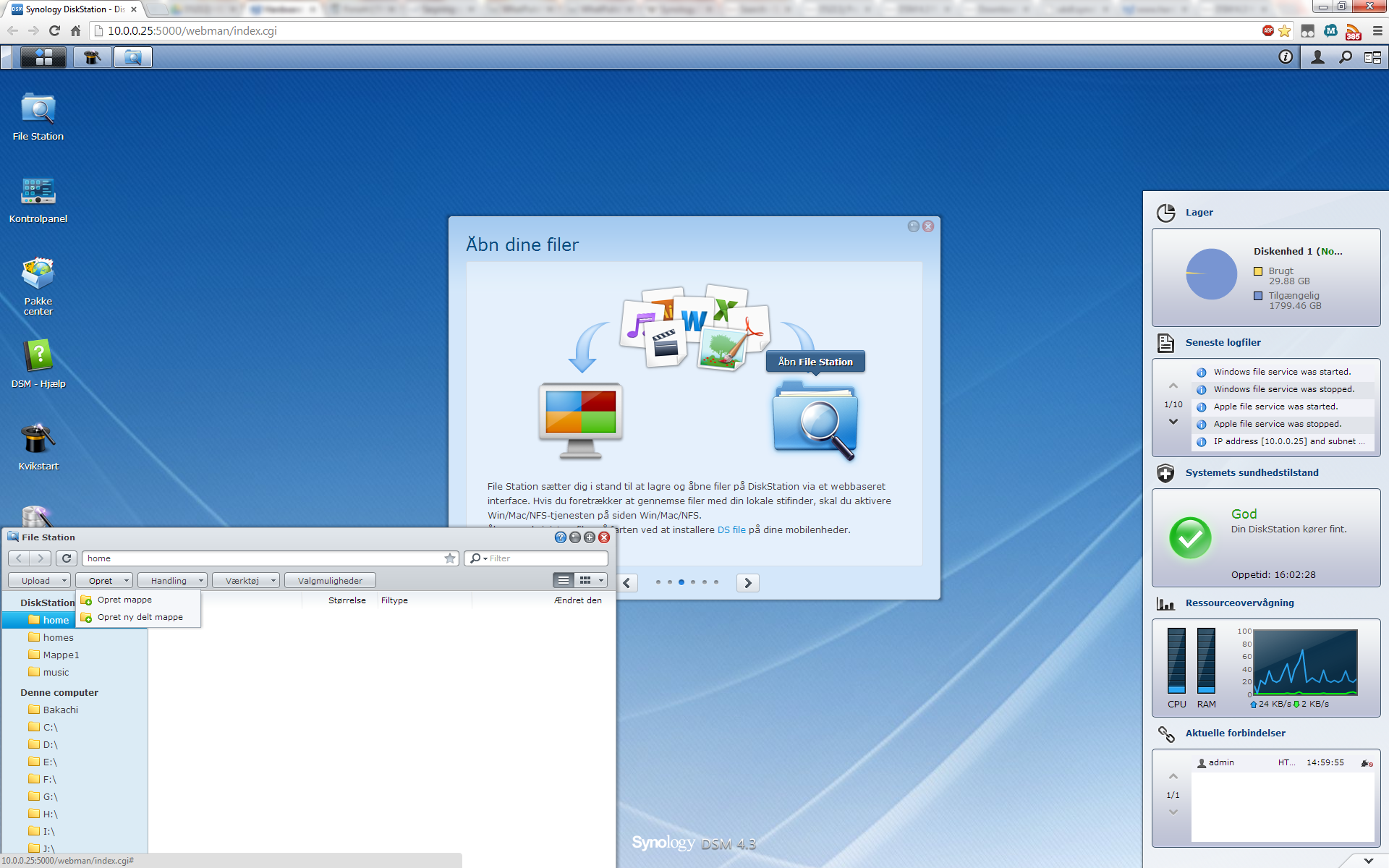This screenshot has width=1389, height=868.
Task: Open the DSM - Hjælp icon
Action: click(38, 364)
